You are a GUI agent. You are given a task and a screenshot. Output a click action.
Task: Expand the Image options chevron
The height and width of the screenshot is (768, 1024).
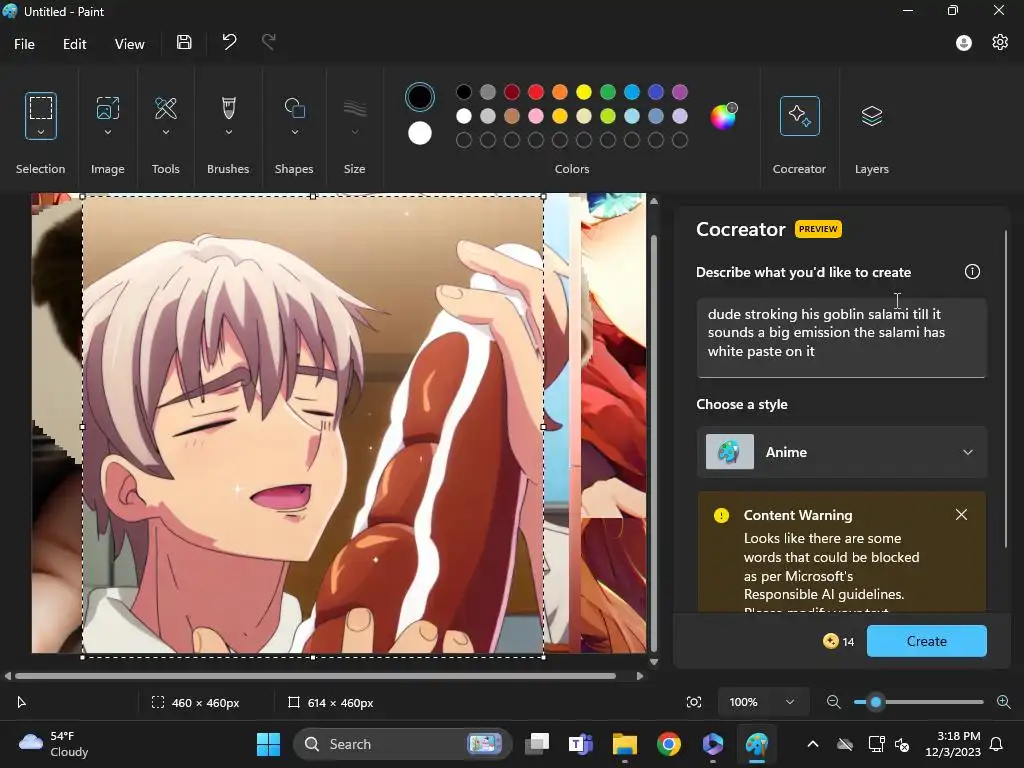click(x=108, y=132)
